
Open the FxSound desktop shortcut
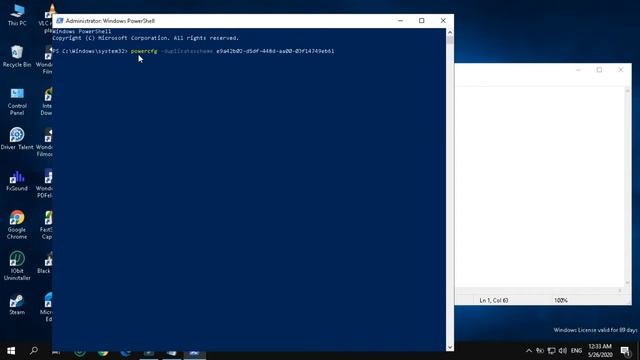click(17, 181)
